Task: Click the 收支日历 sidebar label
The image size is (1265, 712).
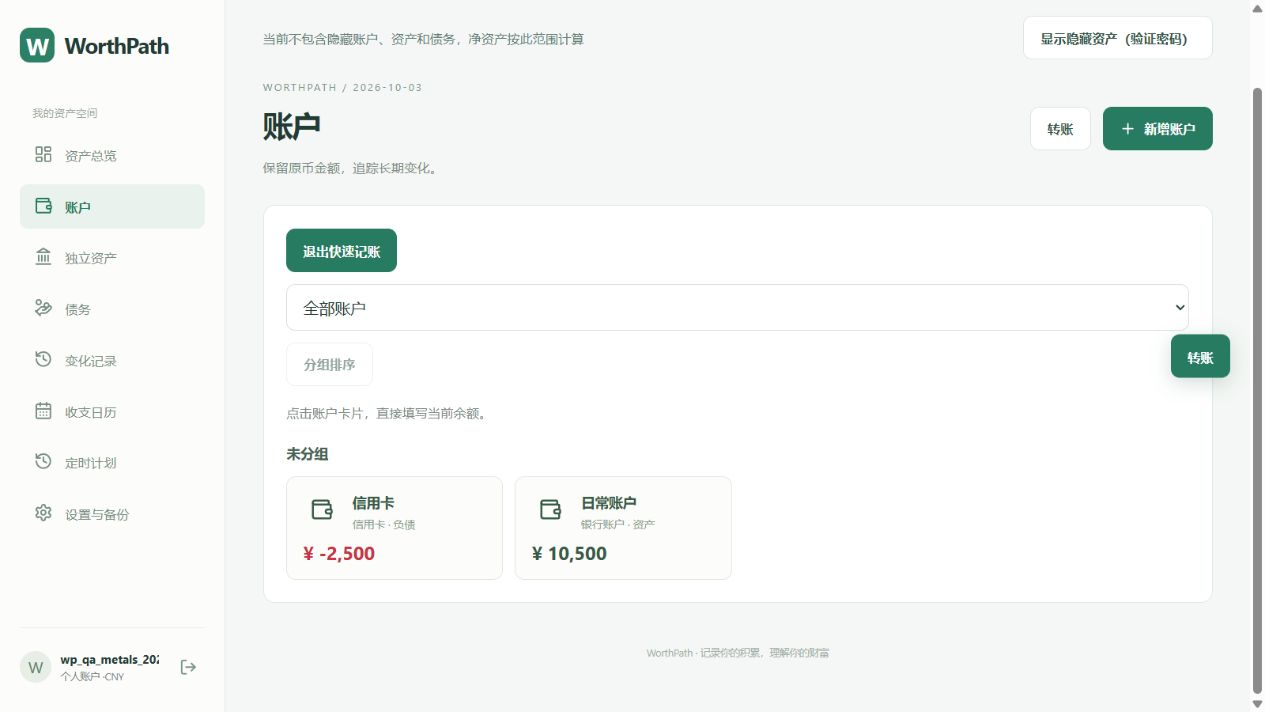Action: [91, 412]
